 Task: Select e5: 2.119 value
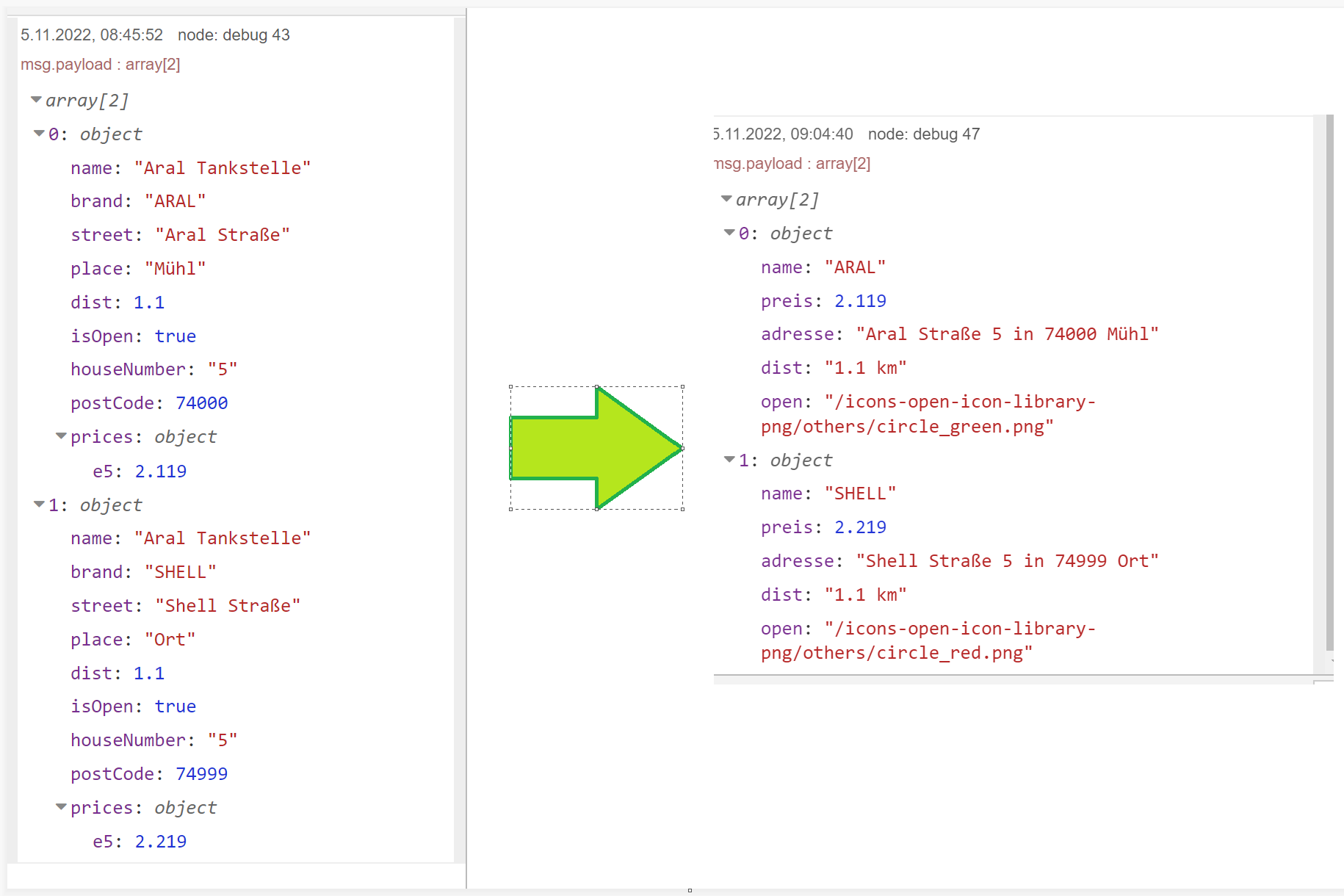tap(161, 472)
